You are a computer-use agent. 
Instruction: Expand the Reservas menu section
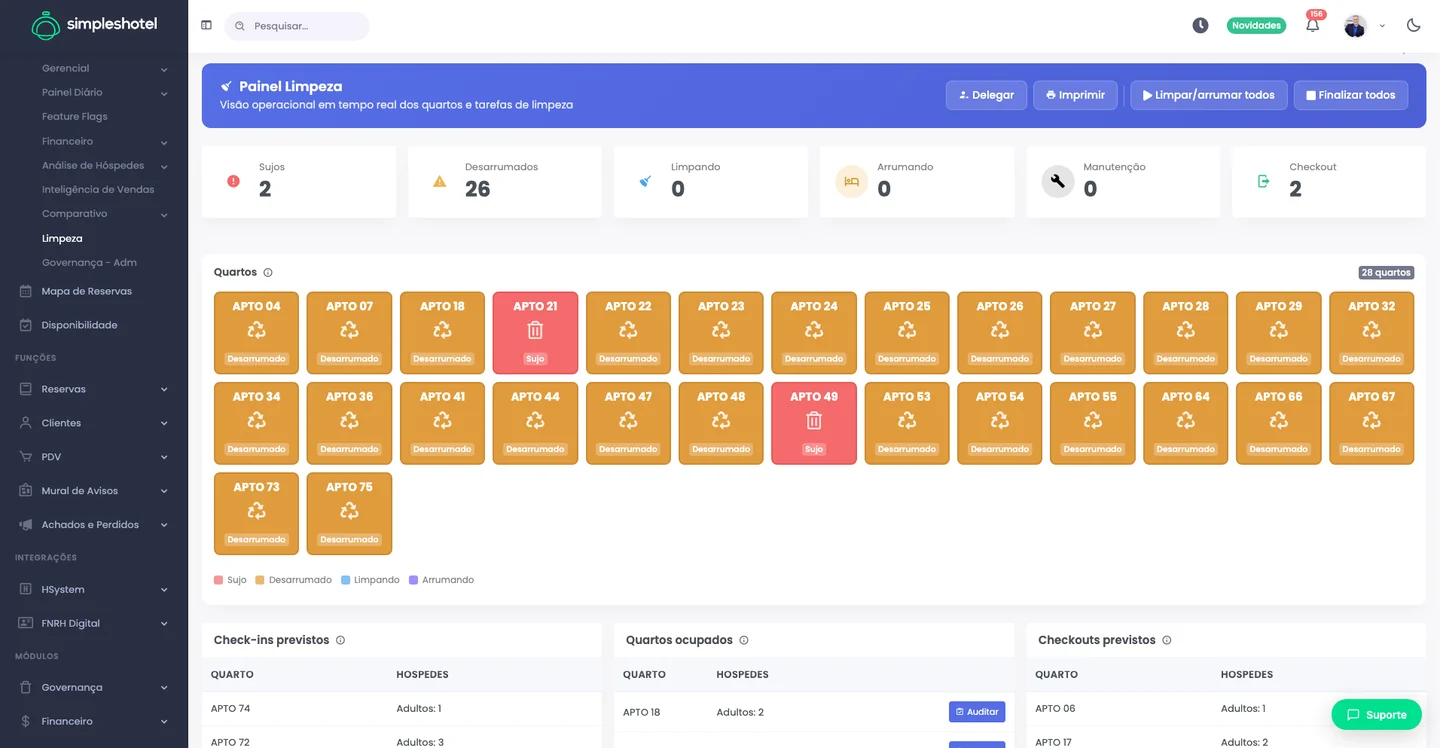[x=94, y=389]
